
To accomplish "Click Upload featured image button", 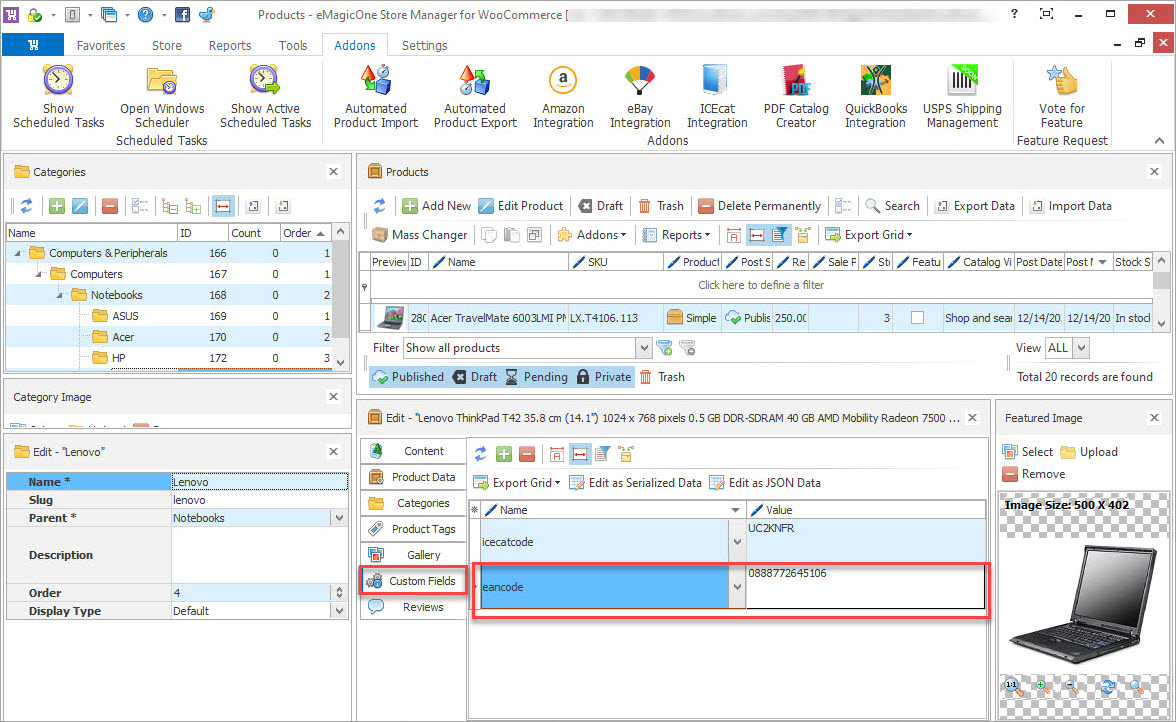I will [1088, 452].
